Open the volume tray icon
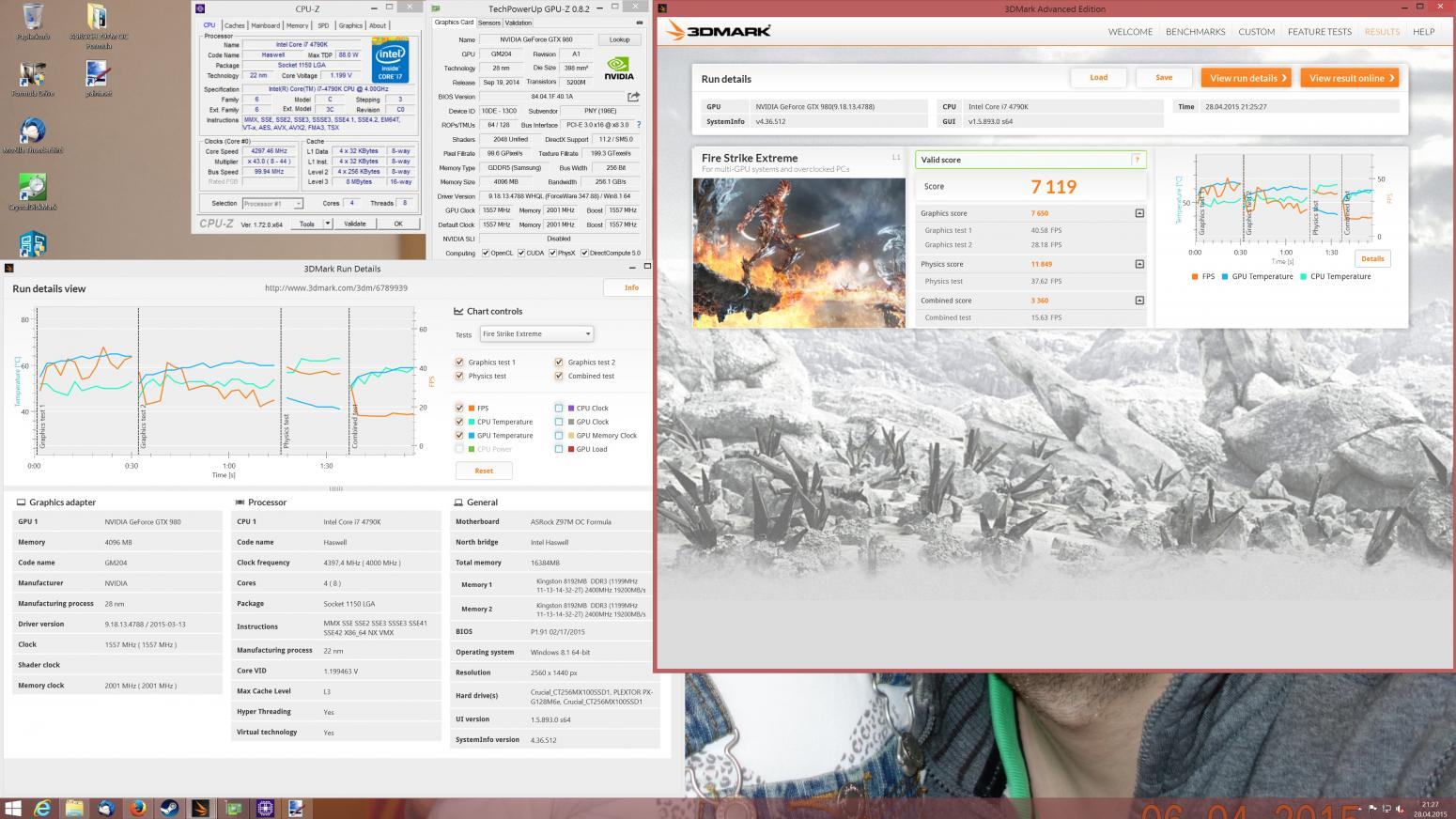 click(1400, 809)
